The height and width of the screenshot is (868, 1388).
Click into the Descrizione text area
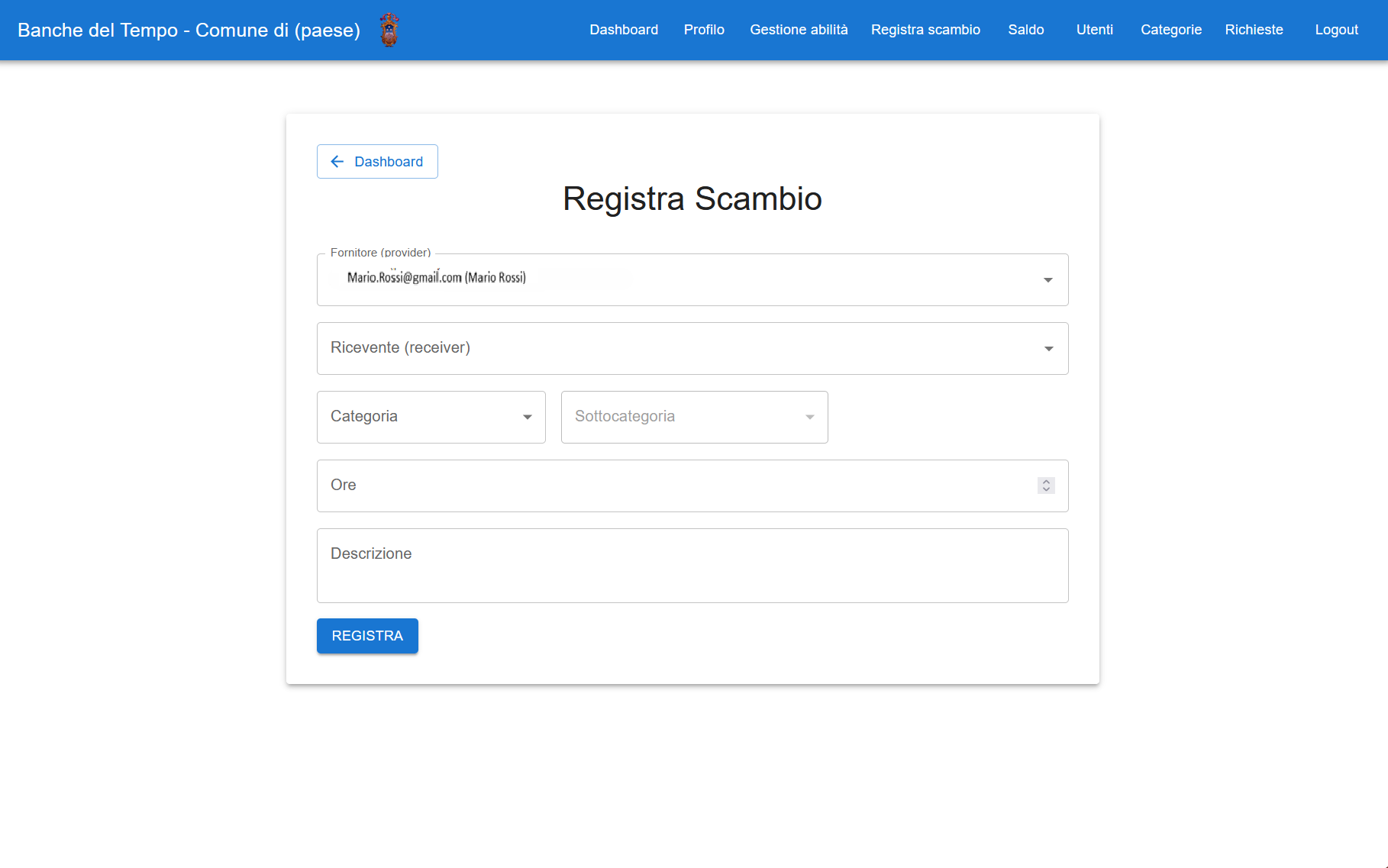point(692,566)
